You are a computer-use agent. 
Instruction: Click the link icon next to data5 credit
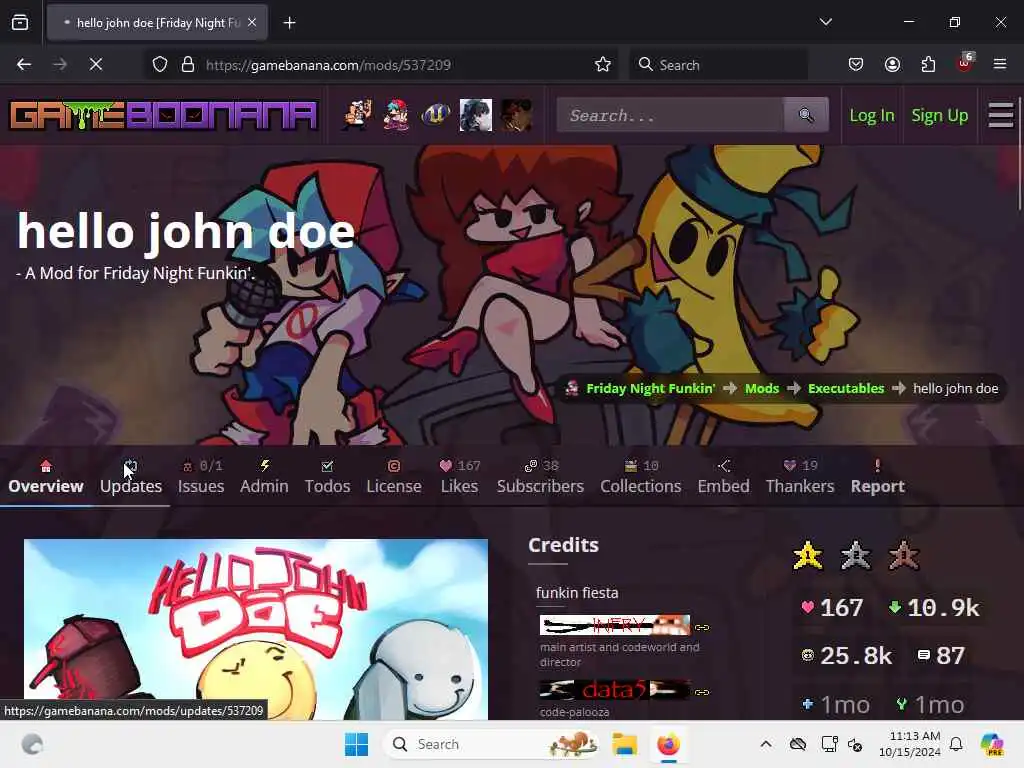[702, 692]
